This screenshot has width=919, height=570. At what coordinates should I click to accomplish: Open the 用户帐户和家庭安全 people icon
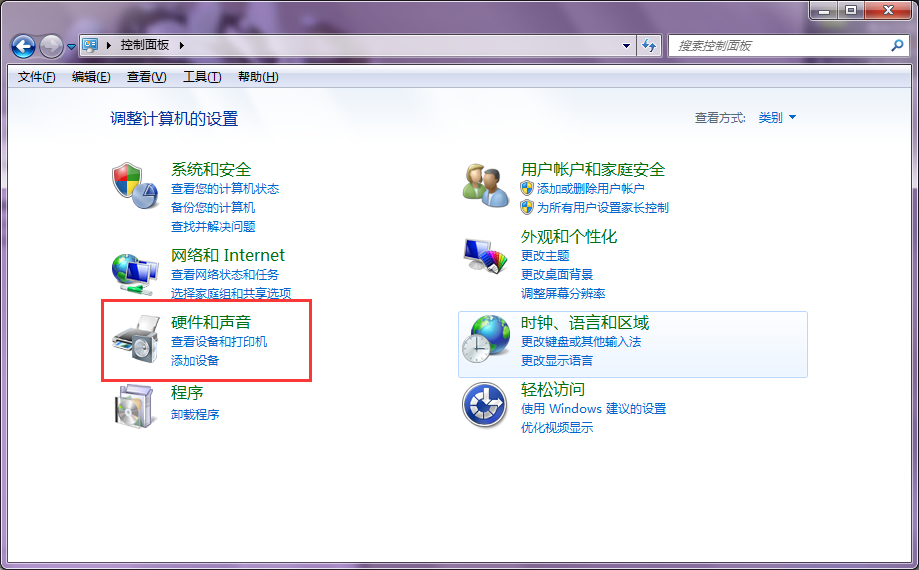[x=486, y=185]
